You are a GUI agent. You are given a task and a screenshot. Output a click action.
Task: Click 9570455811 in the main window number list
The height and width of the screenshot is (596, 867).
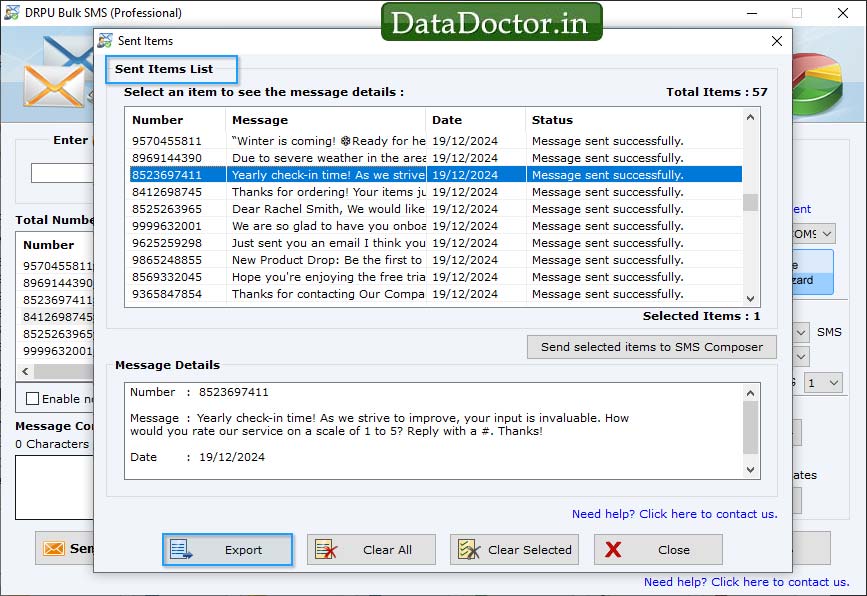click(58, 266)
